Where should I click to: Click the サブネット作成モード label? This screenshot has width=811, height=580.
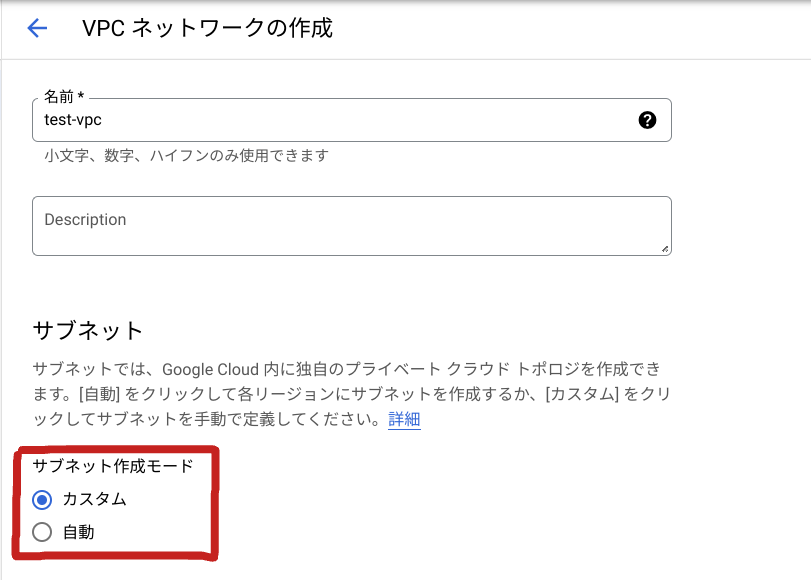click(x=113, y=466)
